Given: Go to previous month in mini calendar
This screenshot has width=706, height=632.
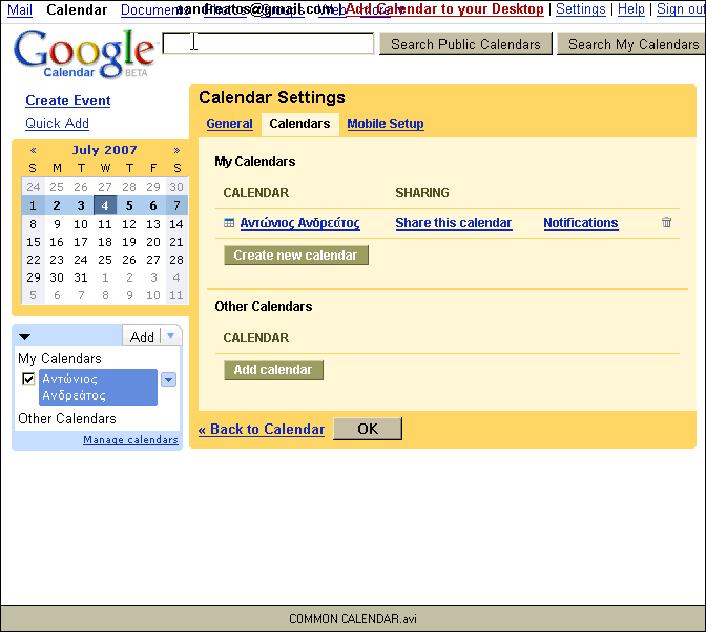Looking at the screenshot, I should point(33,150).
